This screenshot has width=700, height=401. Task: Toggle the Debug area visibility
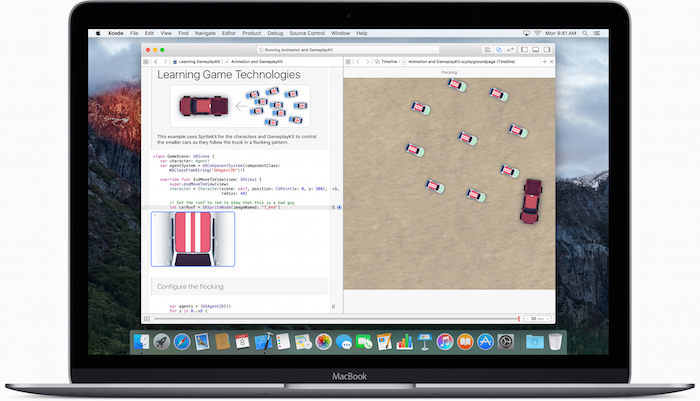[x=535, y=50]
